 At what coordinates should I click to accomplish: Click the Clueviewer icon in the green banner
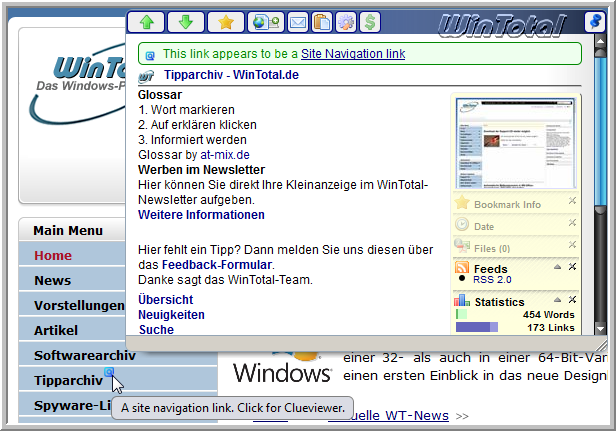(150, 55)
